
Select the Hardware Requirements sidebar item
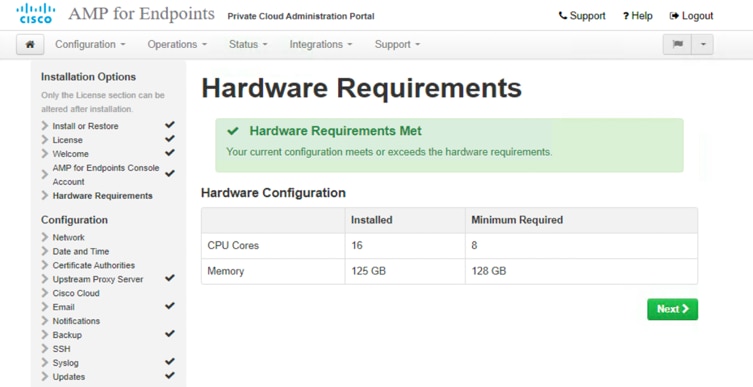pos(102,196)
